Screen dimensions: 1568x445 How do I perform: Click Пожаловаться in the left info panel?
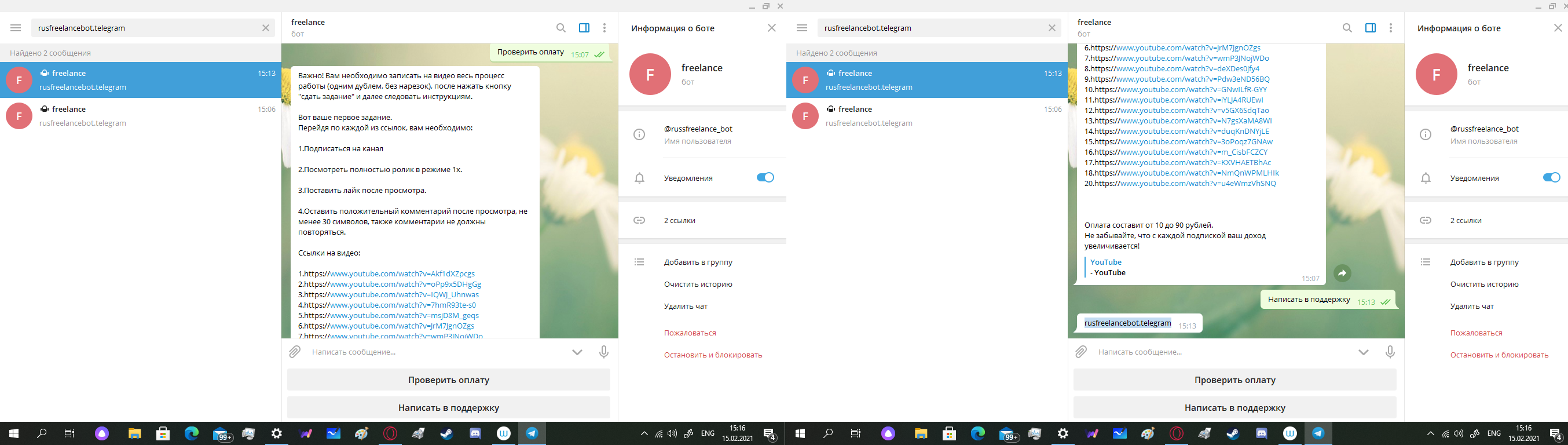690,333
